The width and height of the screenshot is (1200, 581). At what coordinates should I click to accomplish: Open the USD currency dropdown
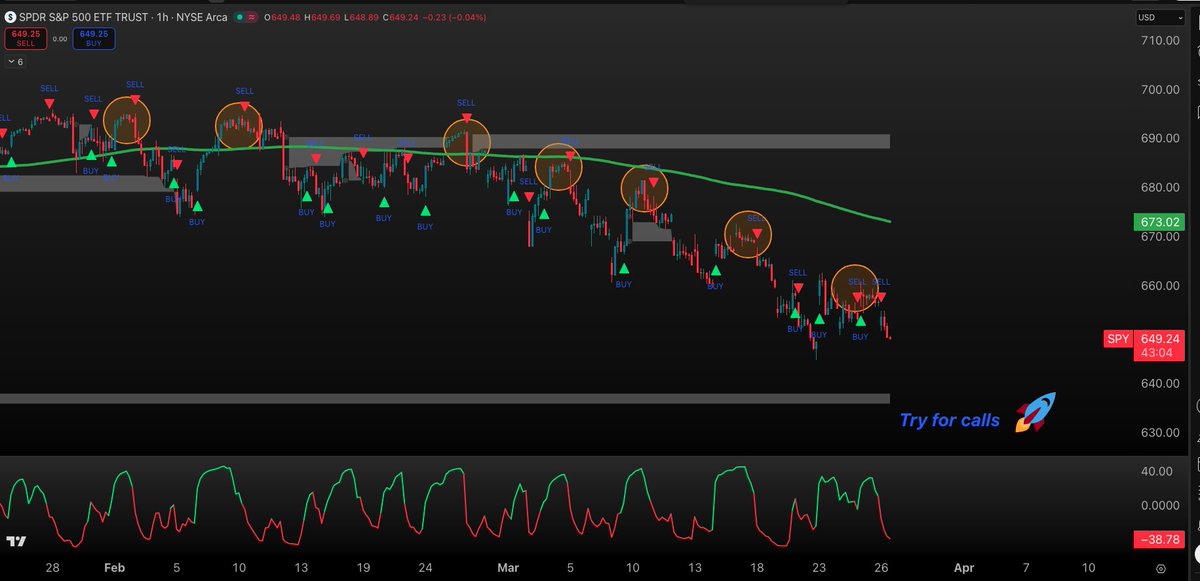coord(1162,17)
